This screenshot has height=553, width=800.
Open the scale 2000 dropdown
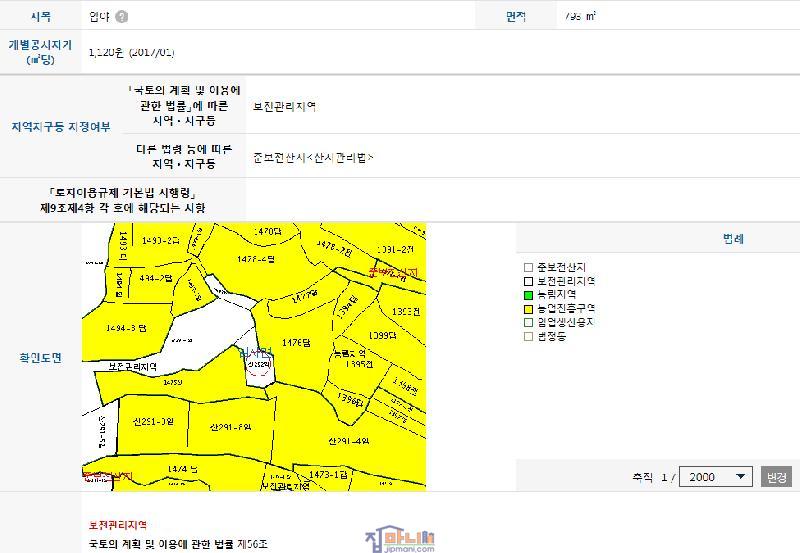715,477
